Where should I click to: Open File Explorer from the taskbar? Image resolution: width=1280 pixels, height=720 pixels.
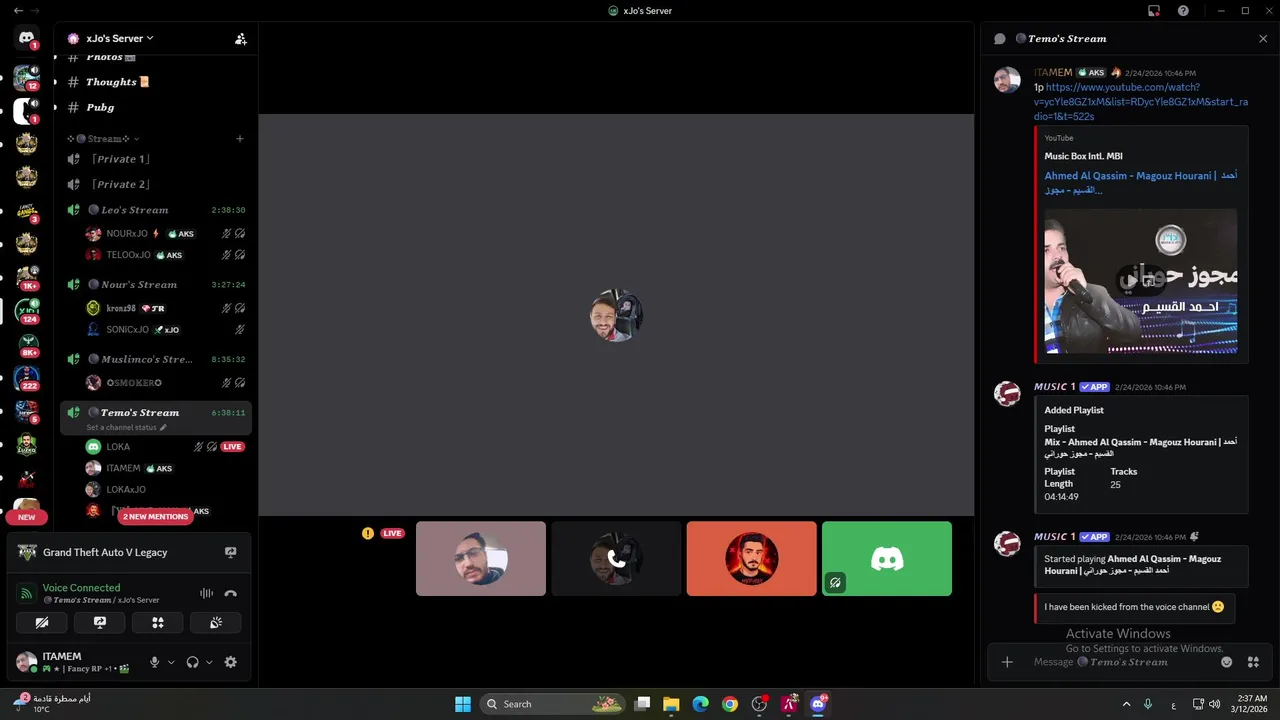pyautogui.click(x=671, y=704)
